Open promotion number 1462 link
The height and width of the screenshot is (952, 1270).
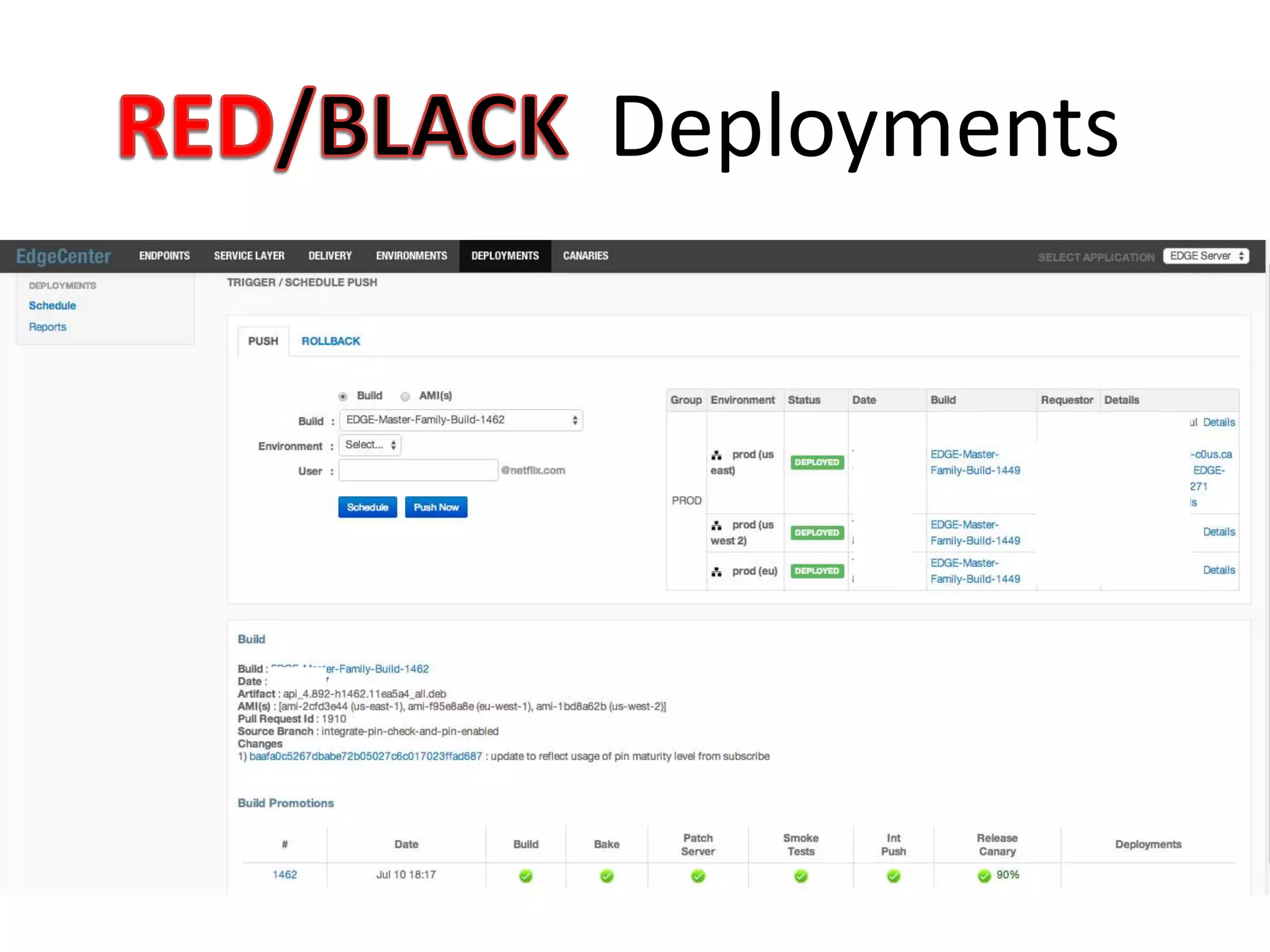pos(285,875)
